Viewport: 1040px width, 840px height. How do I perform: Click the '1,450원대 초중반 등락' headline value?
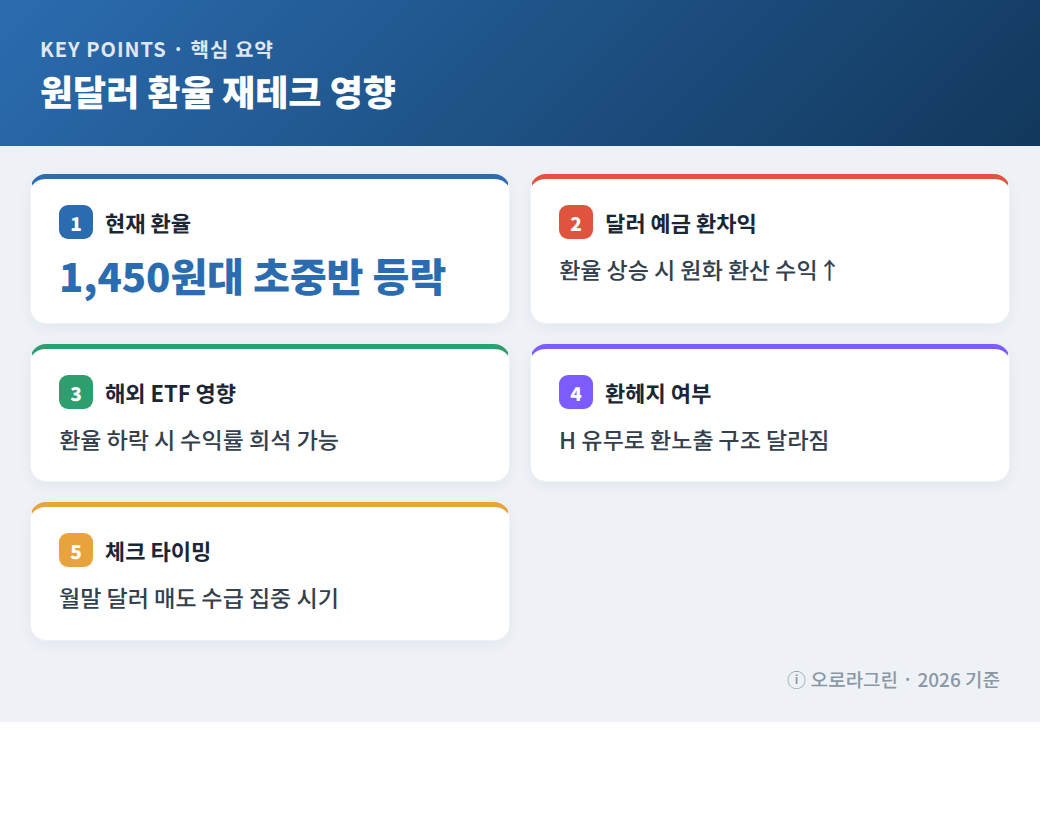click(252, 277)
